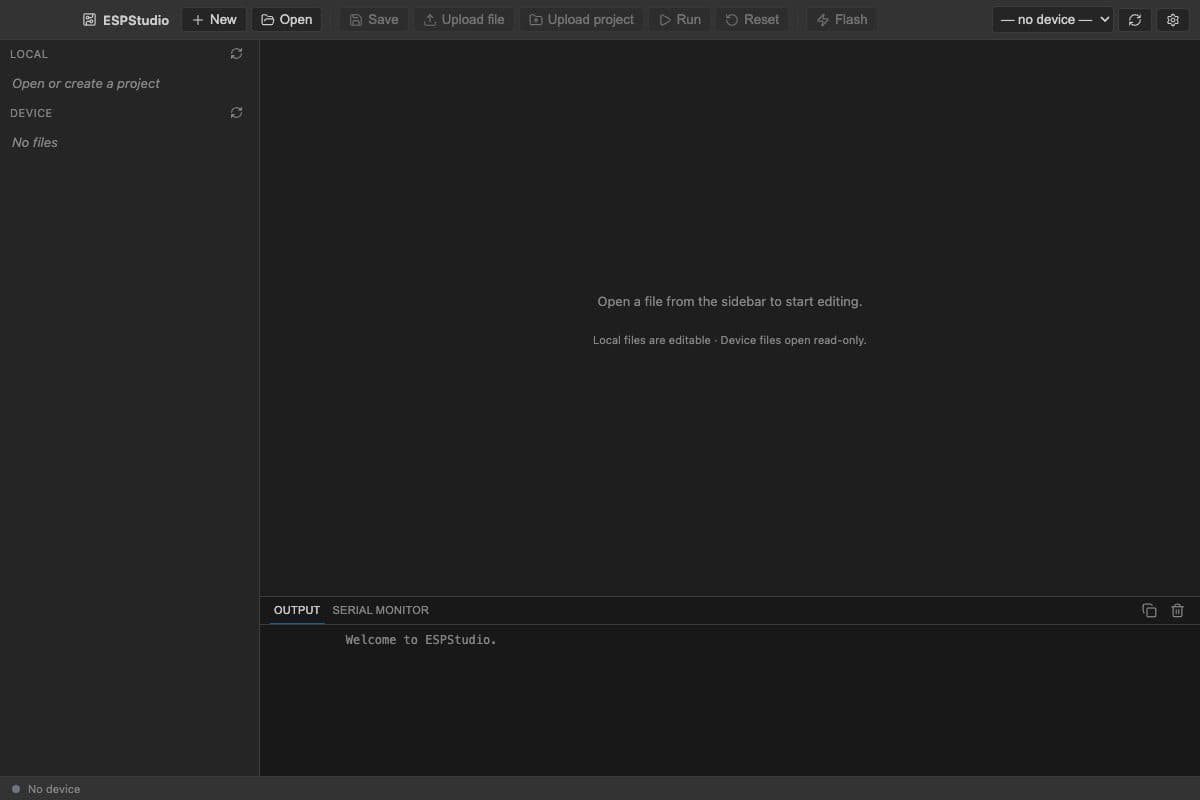Open an existing project folder
This screenshot has width=1200, height=800.
coord(287,20)
